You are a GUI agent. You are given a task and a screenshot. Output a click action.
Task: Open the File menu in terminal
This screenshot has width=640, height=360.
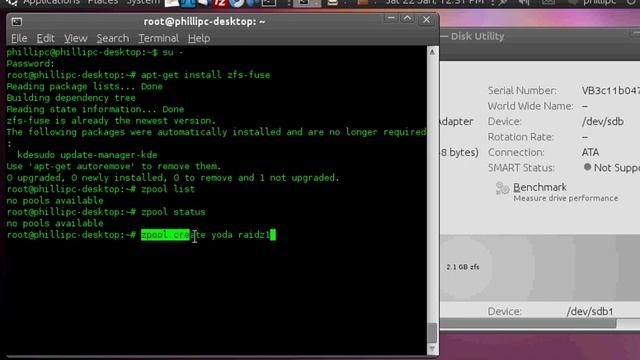[x=19, y=38]
